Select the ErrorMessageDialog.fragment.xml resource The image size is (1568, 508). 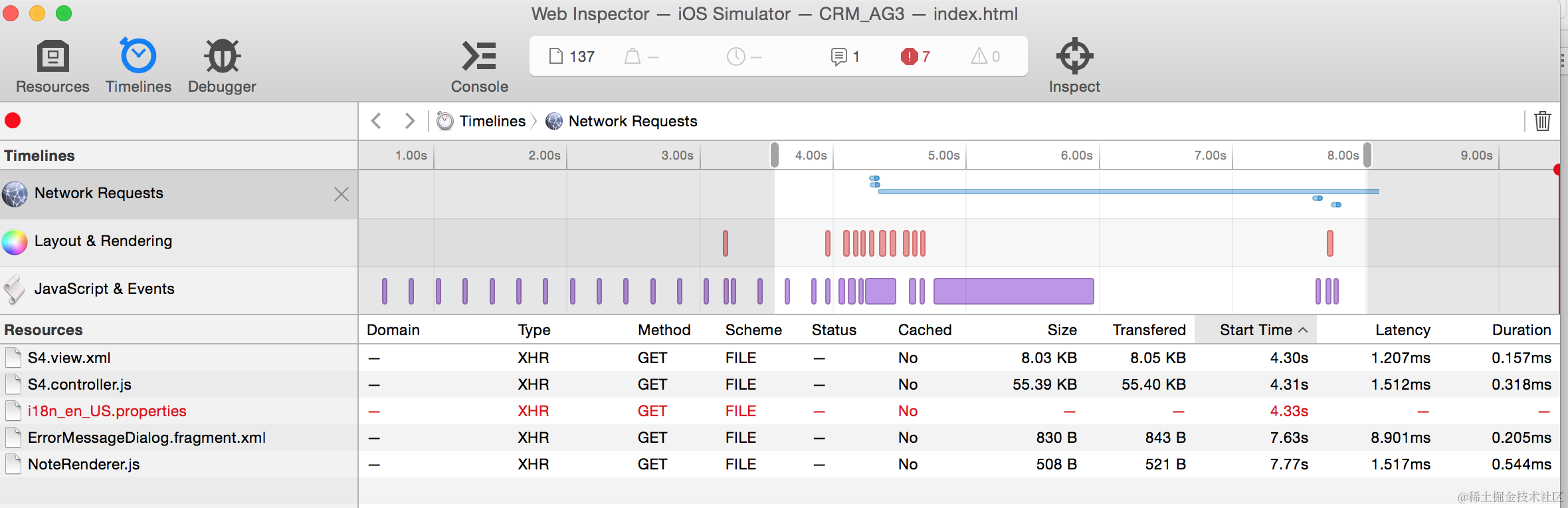tap(179, 438)
